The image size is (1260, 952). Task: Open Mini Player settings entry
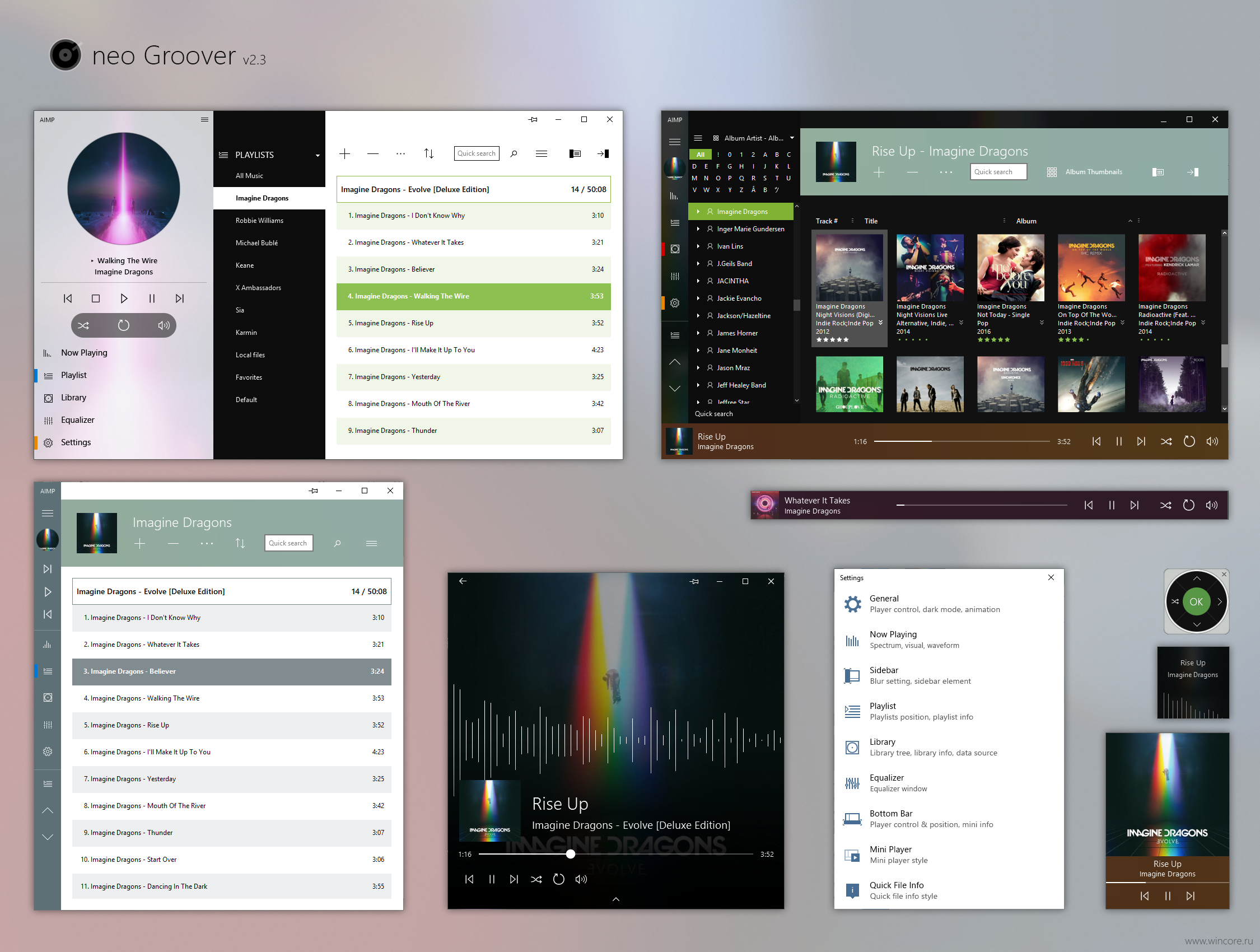coord(949,855)
